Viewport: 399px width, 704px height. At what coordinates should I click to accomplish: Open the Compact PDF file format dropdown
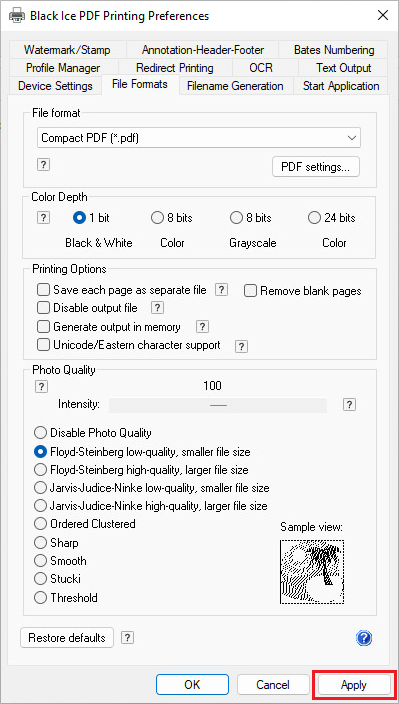199,138
